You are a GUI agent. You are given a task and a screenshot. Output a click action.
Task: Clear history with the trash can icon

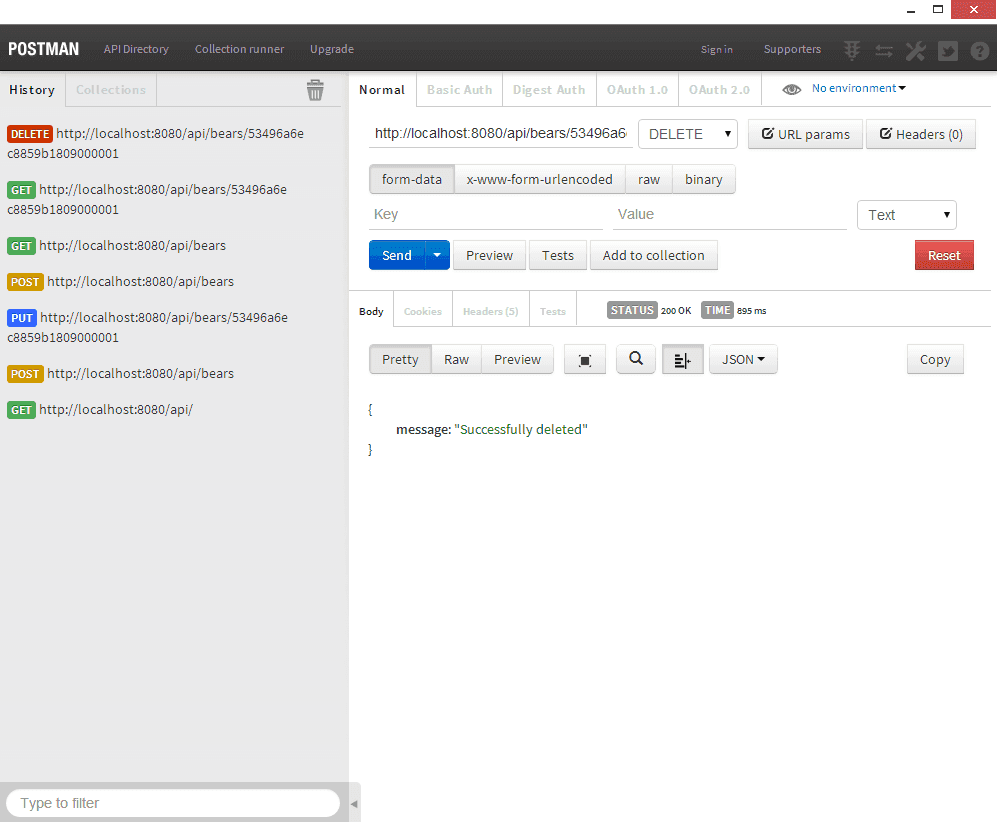(315, 90)
